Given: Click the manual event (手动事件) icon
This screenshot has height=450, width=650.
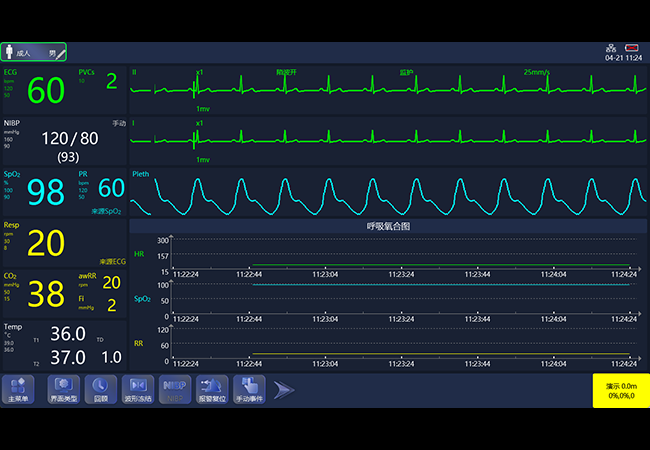Looking at the screenshot, I should 251,389.
